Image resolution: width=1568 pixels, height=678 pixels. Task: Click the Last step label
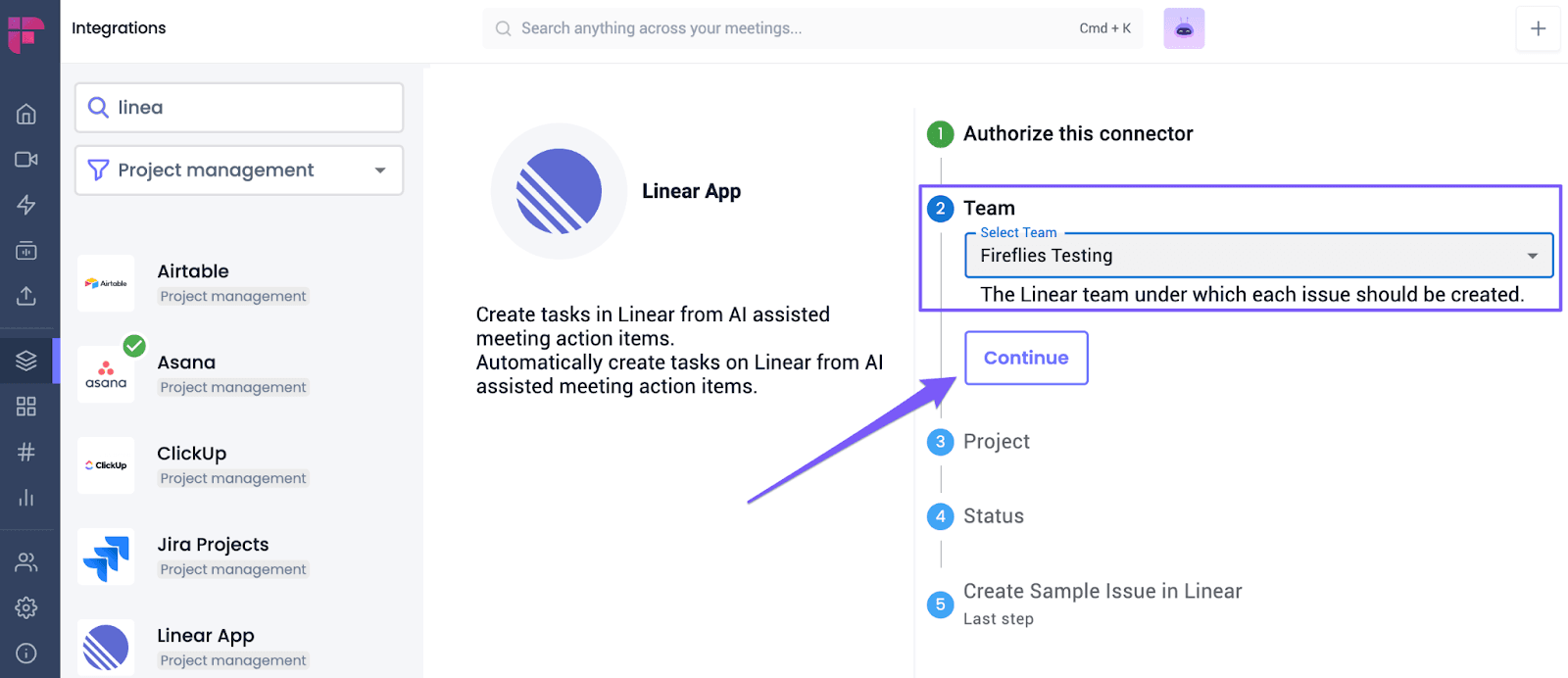pyautogui.click(x=999, y=619)
